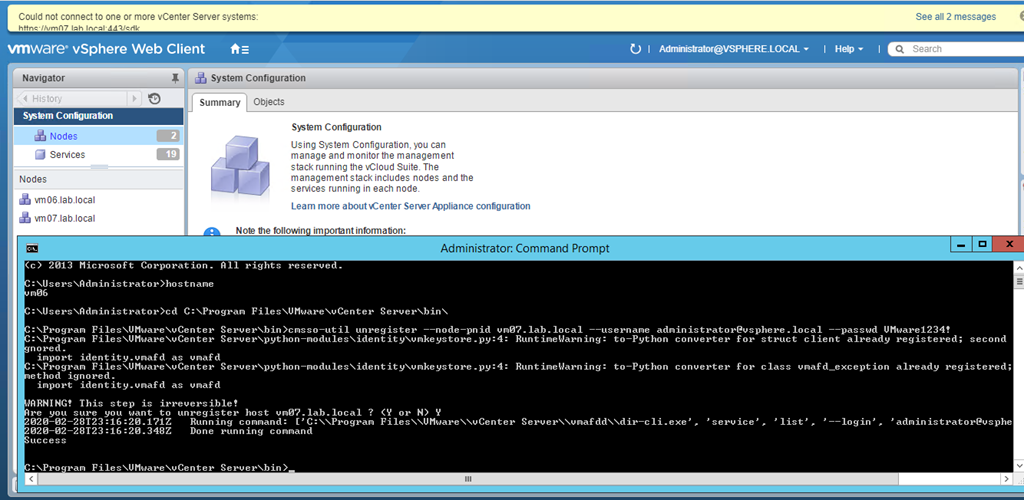Open the vSphere home menu icon

click(x=239, y=48)
